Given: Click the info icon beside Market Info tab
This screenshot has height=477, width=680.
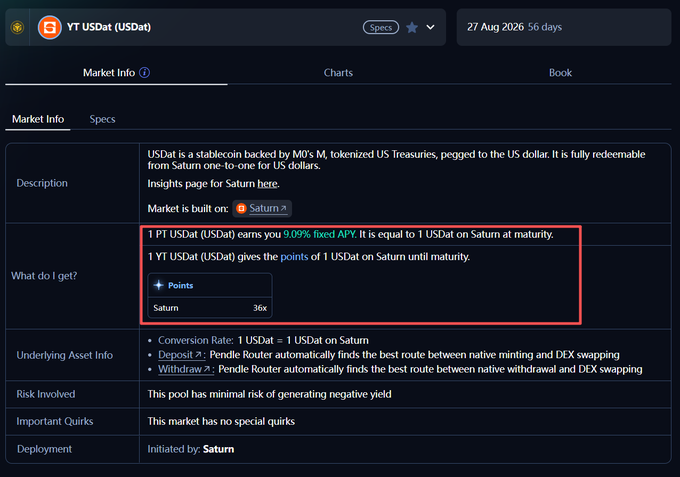Looking at the screenshot, I should (144, 72).
